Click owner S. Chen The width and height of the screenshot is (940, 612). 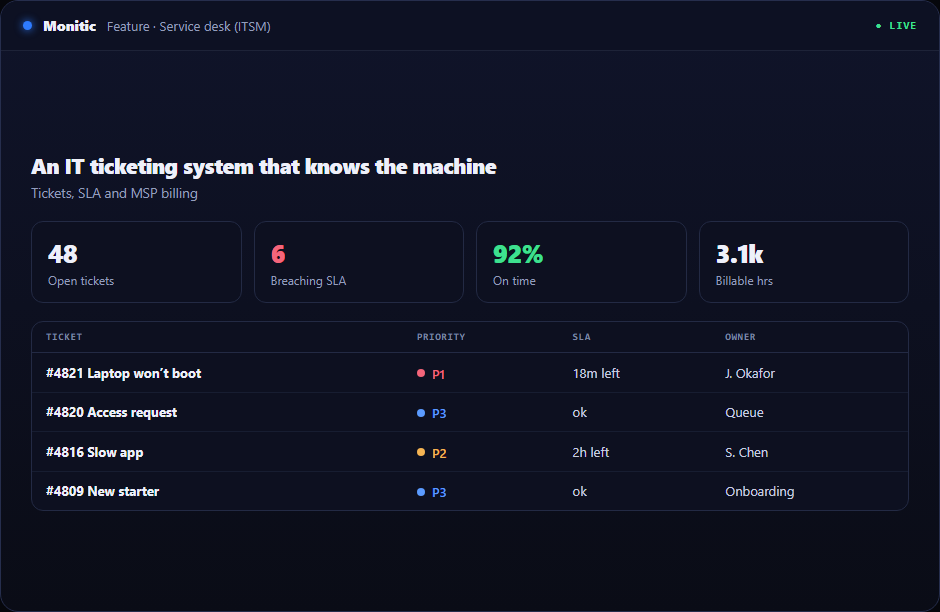[x=746, y=453]
